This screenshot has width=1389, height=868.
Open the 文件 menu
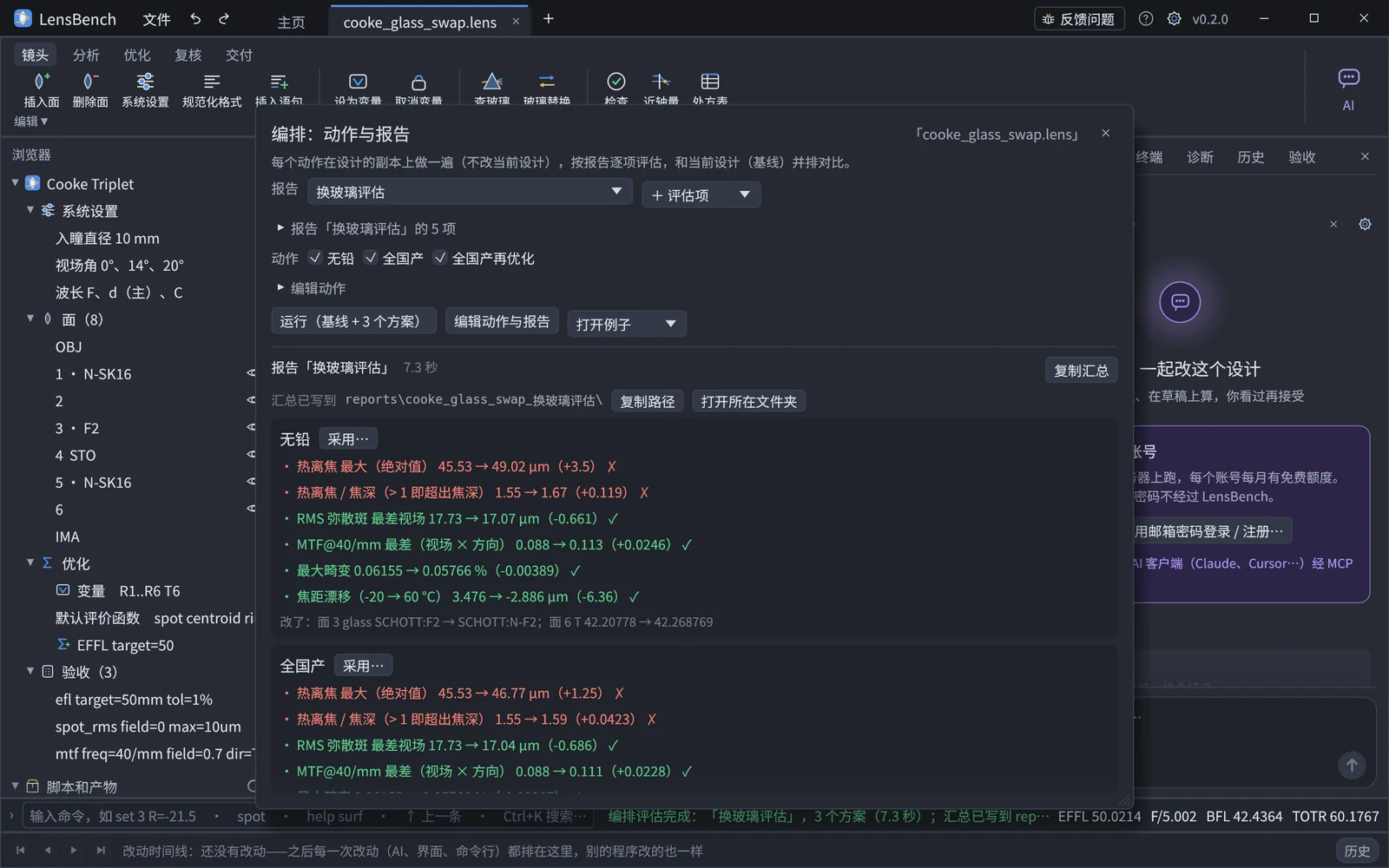[156, 19]
